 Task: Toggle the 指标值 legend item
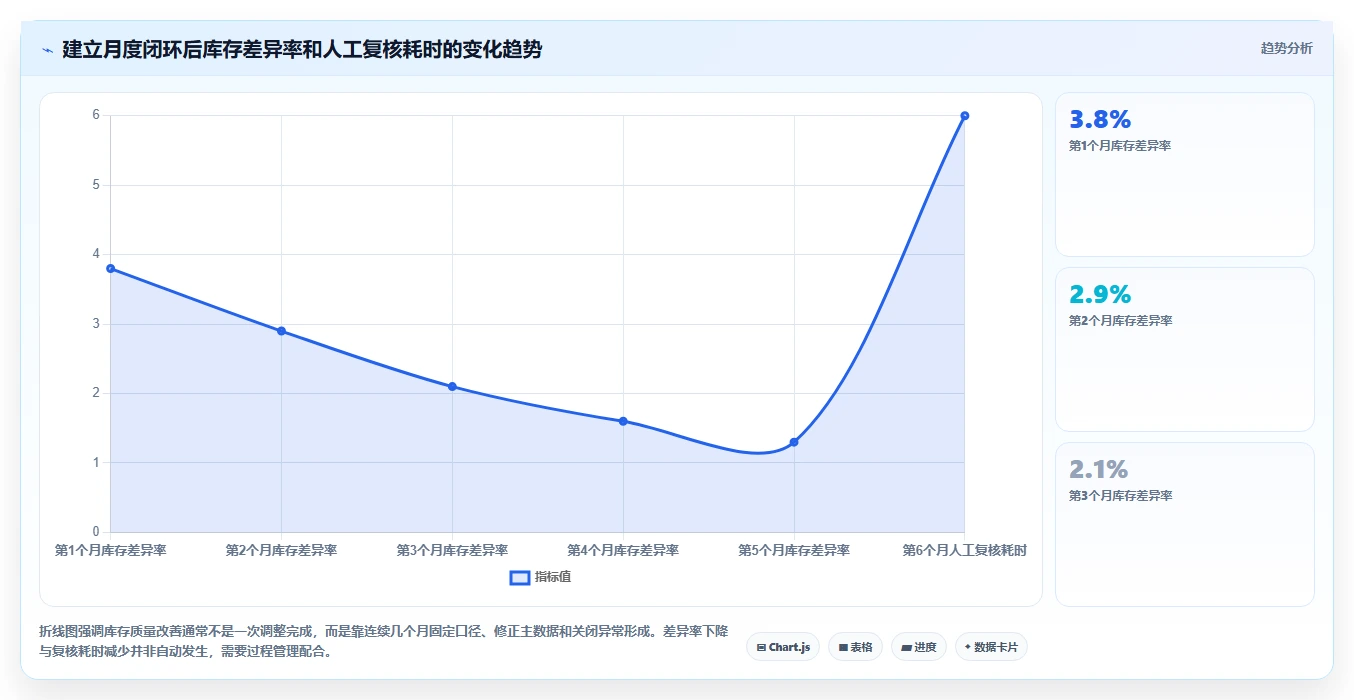click(x=541, y=577)
